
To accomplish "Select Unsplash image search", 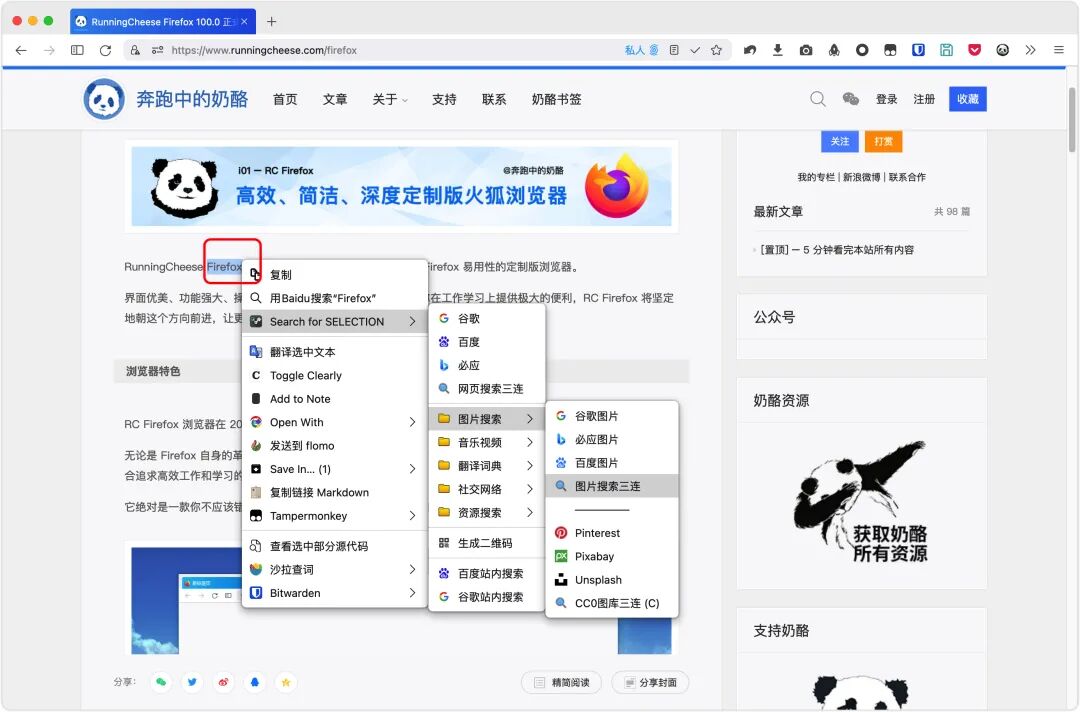I will (612, 580).
